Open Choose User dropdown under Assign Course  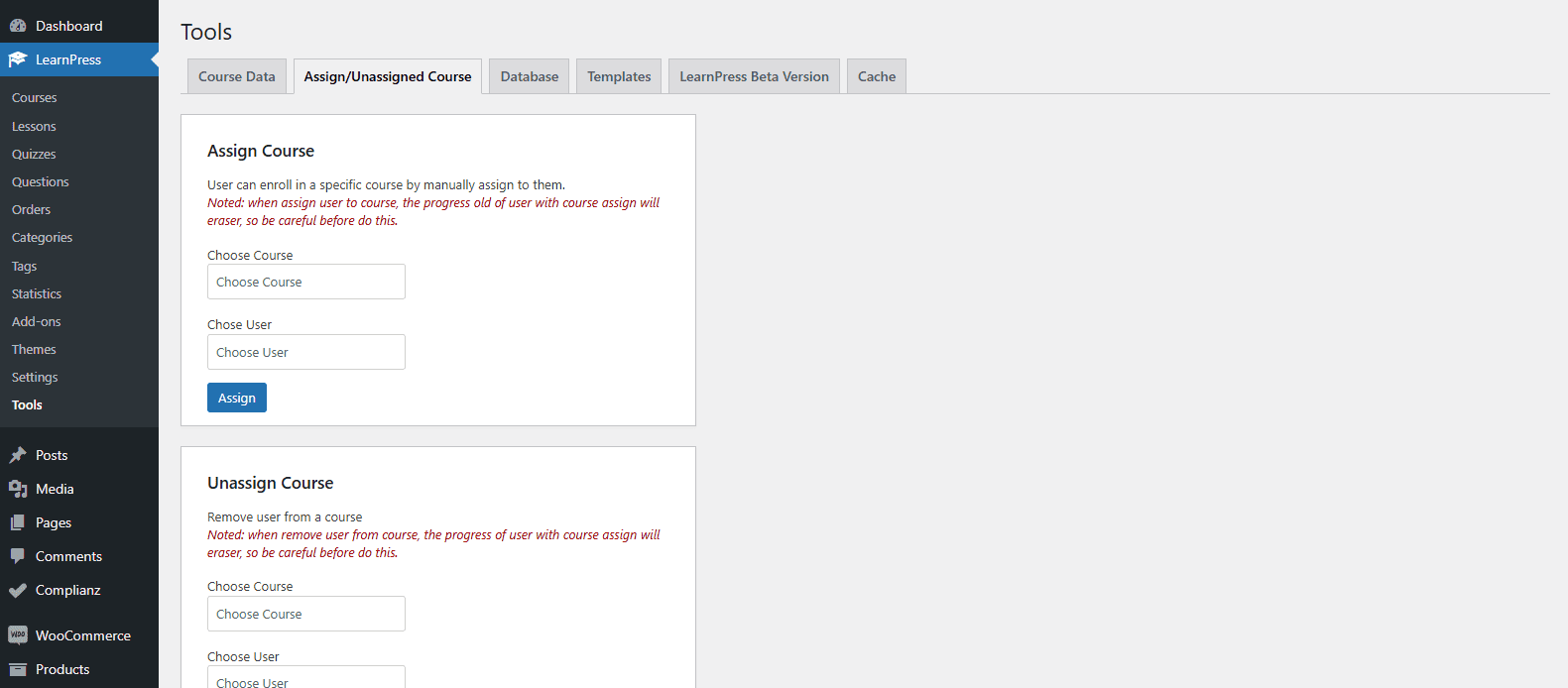[305, 352]
